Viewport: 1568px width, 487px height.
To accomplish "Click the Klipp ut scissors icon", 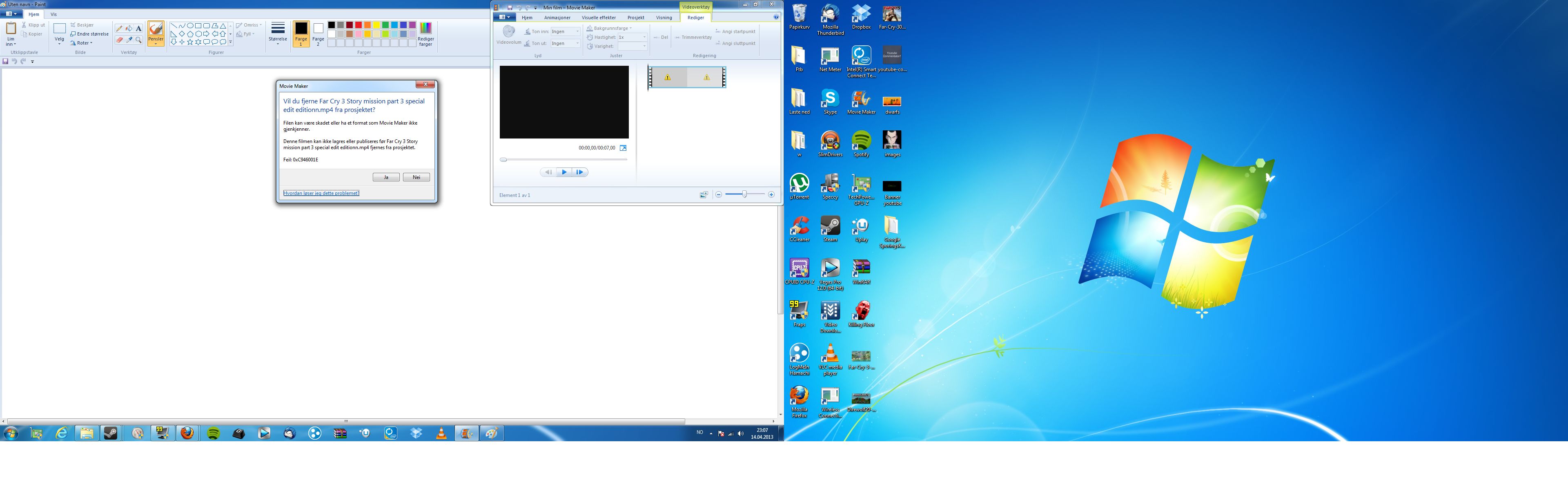I will click(x=24, y=25).
